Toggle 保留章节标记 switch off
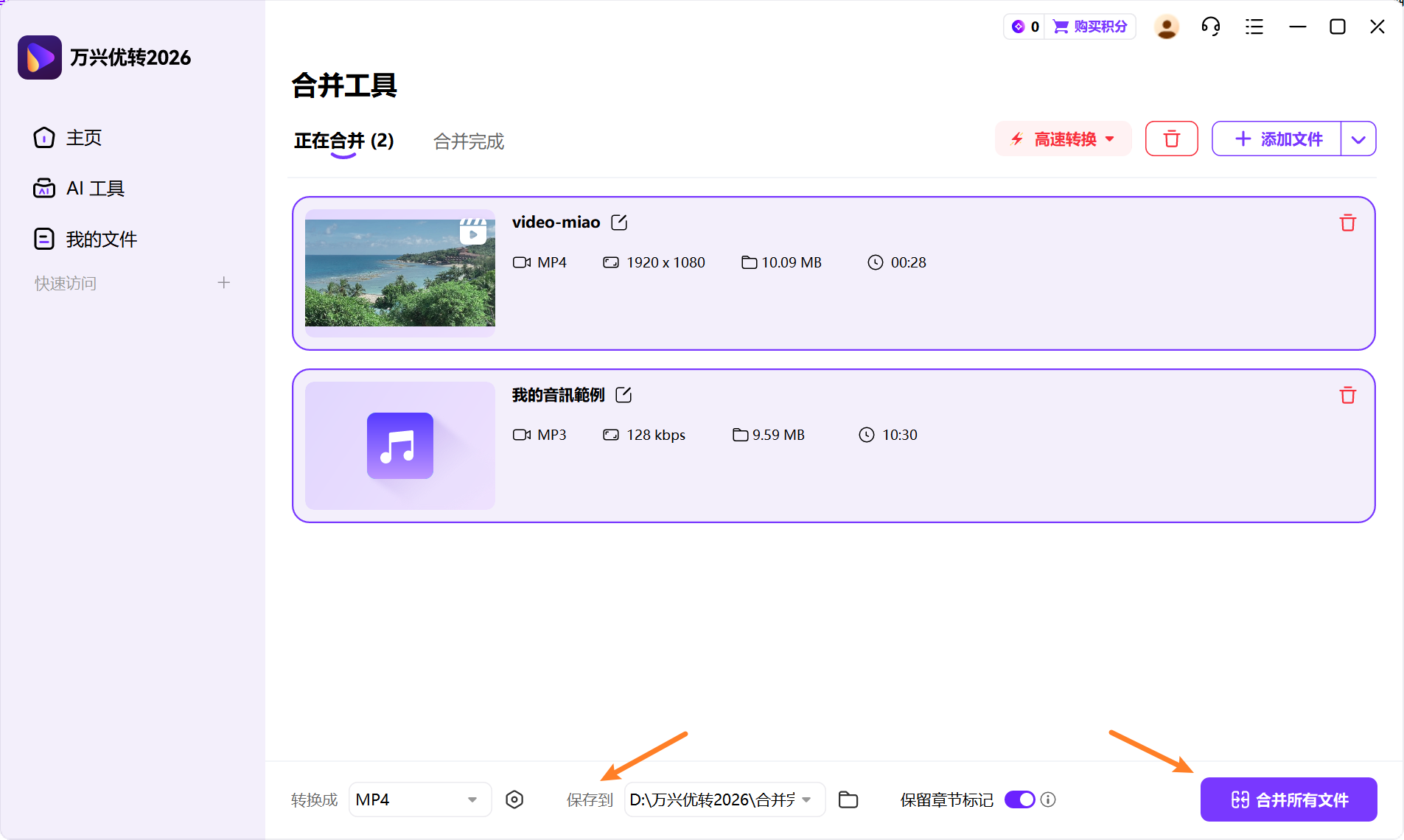 (x=1019, y=799)
